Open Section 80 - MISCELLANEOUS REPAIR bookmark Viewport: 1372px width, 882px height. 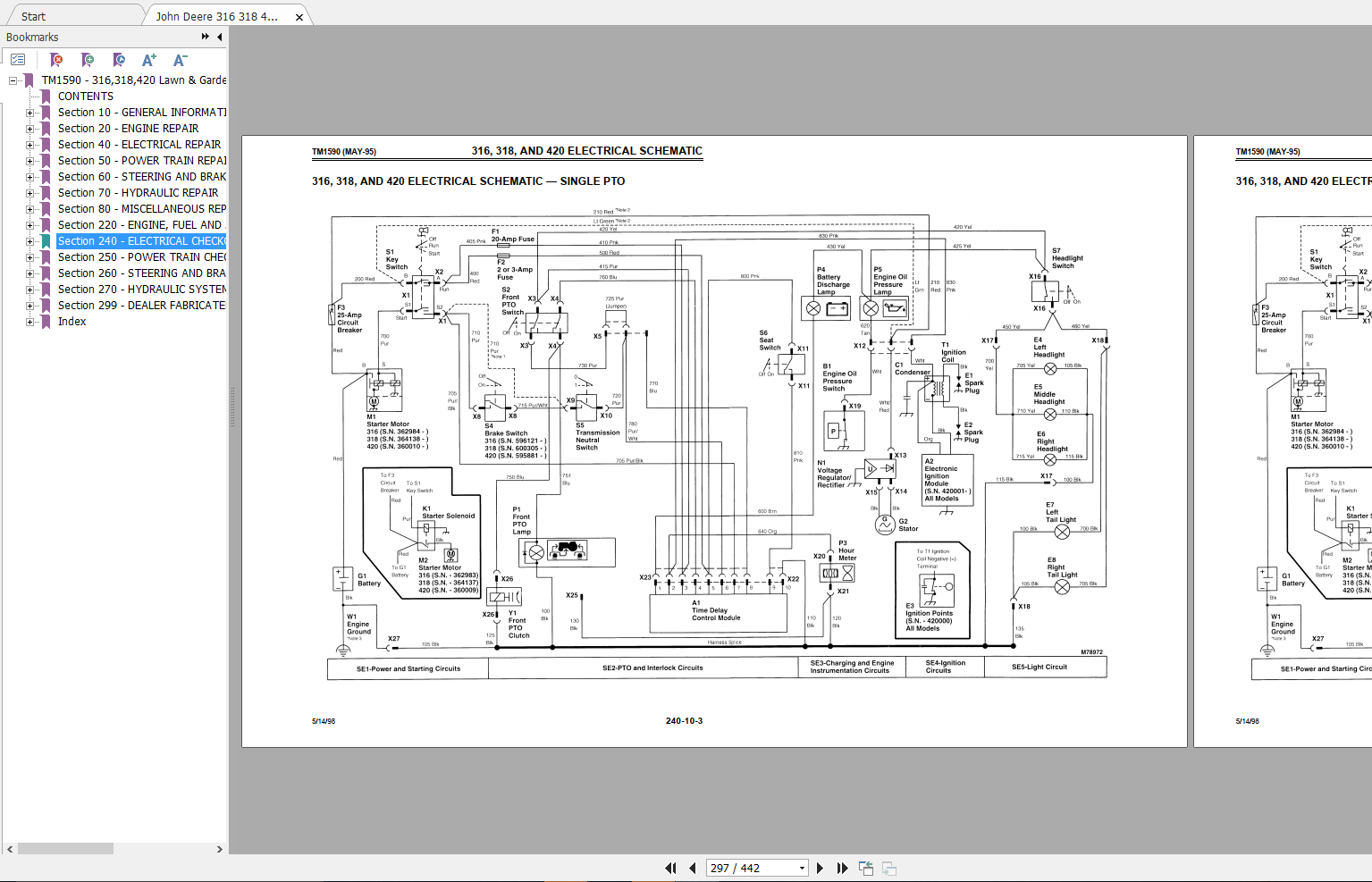(142, 209)
